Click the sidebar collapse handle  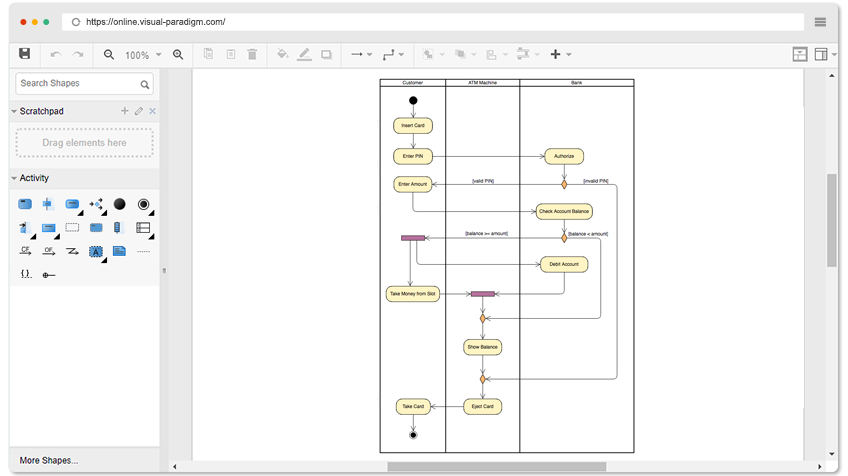pyautogui.click(x=164, y=270)
